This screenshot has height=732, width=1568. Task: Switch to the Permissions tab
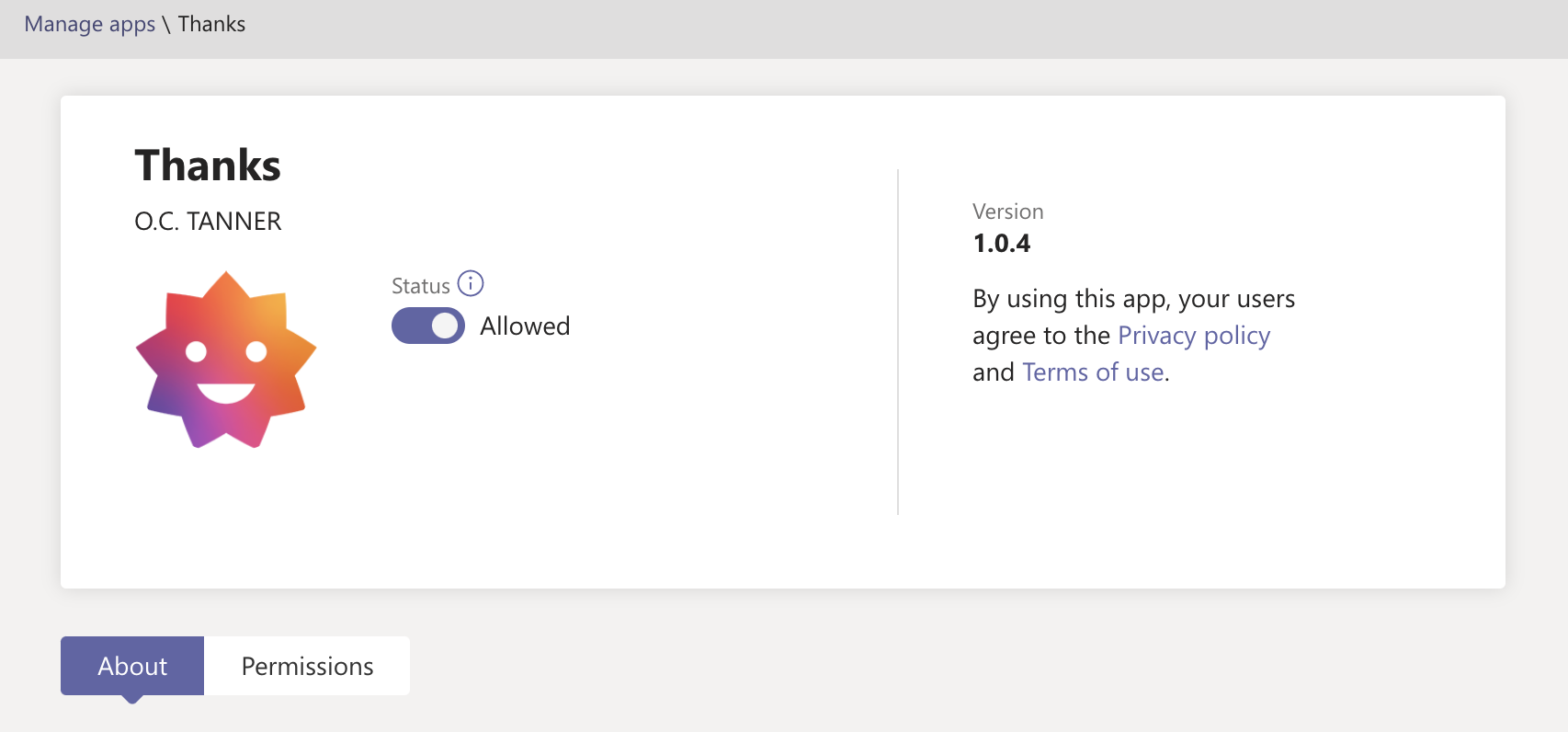[307, 666]
